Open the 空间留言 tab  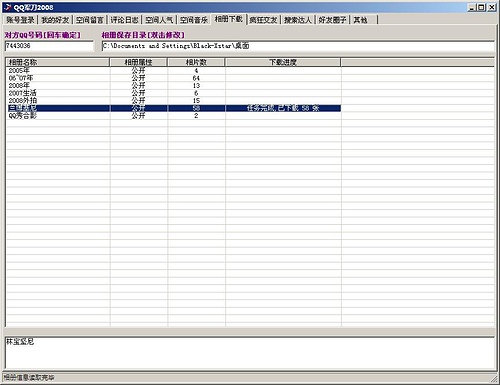tap(90, 20)
